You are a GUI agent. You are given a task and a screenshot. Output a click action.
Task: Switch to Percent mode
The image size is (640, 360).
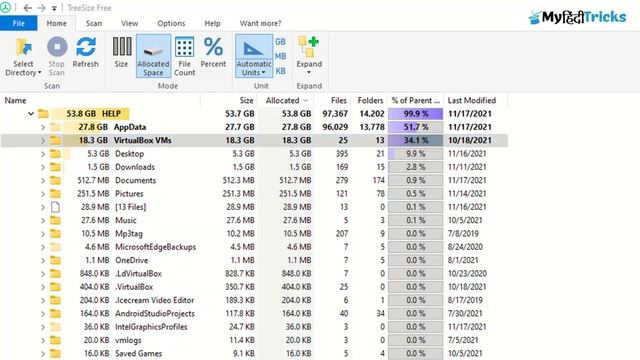pyautogui.click(x=213, y=52)
